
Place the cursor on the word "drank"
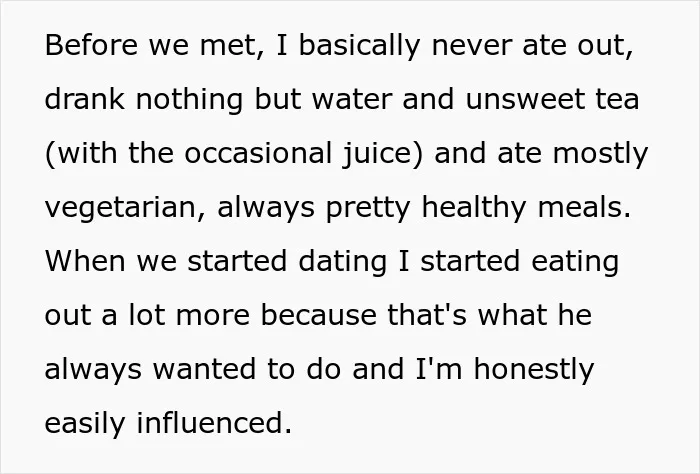point(84,99)
